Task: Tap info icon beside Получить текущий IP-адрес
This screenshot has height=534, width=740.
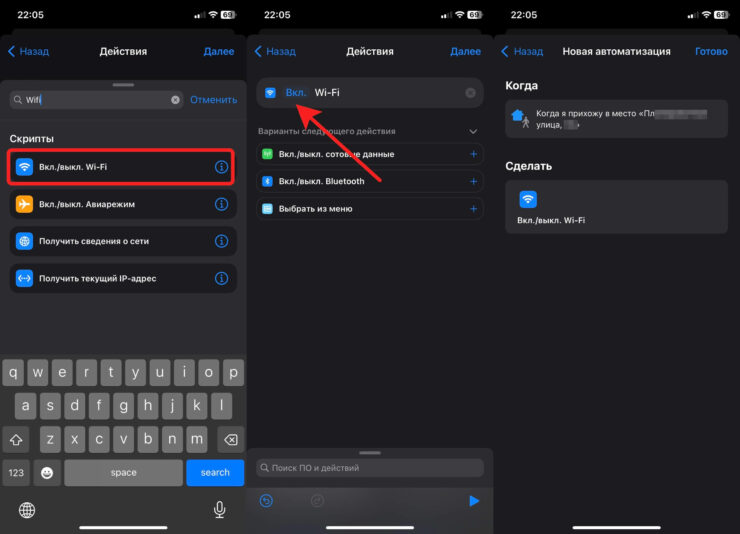Action: click(x=222, y=278)
